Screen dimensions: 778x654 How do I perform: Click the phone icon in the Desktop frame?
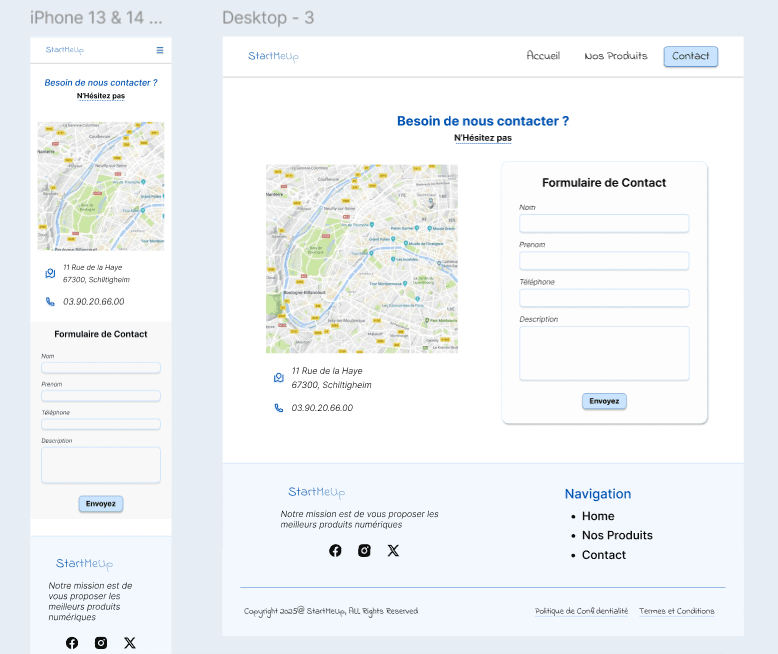pos(279,408)
